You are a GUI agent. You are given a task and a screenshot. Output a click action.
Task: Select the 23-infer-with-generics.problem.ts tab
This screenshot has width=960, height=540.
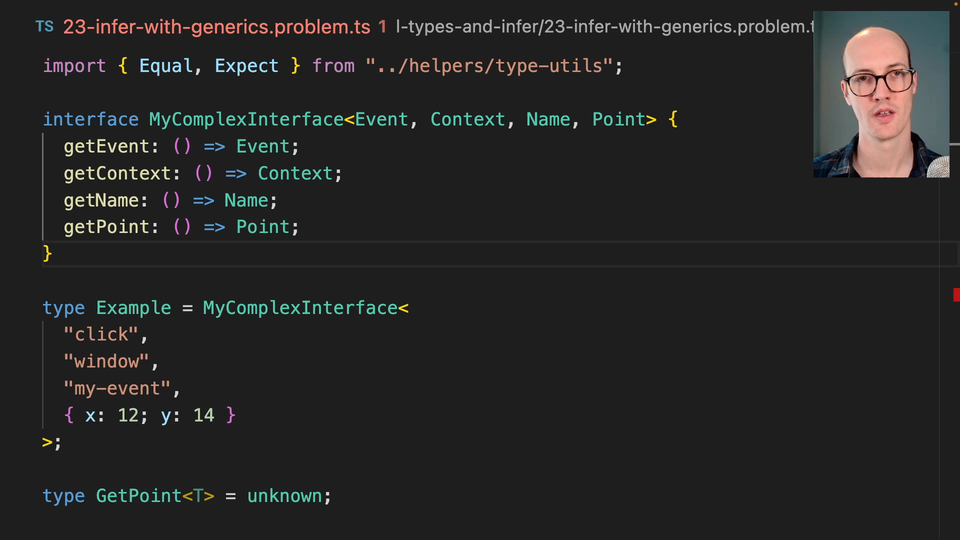pos(216,27)
